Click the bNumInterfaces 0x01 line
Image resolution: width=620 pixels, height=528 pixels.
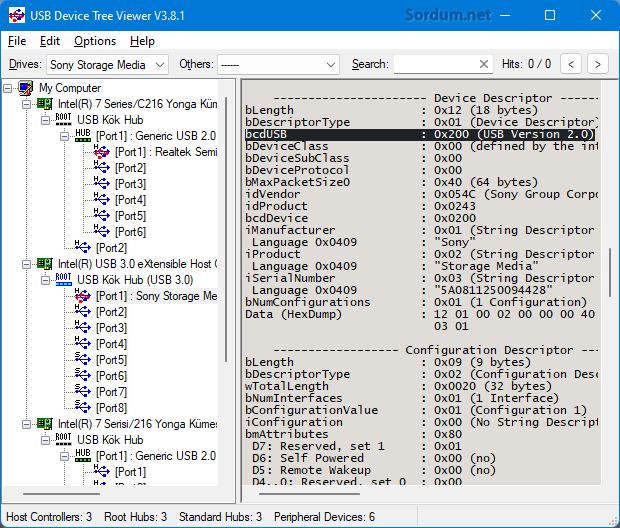click(402, 398)
